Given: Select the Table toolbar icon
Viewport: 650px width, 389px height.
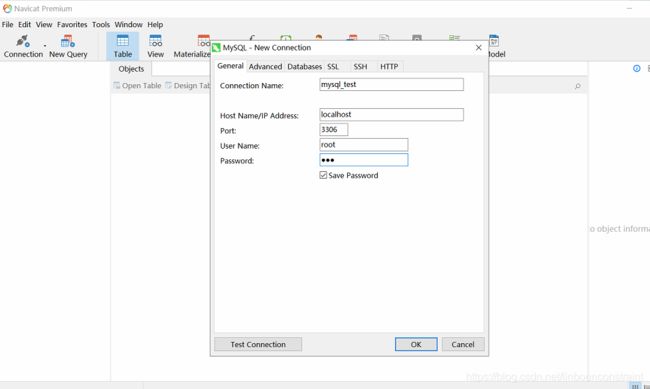Looking at the screenshot, I should (x=123, y=46).
